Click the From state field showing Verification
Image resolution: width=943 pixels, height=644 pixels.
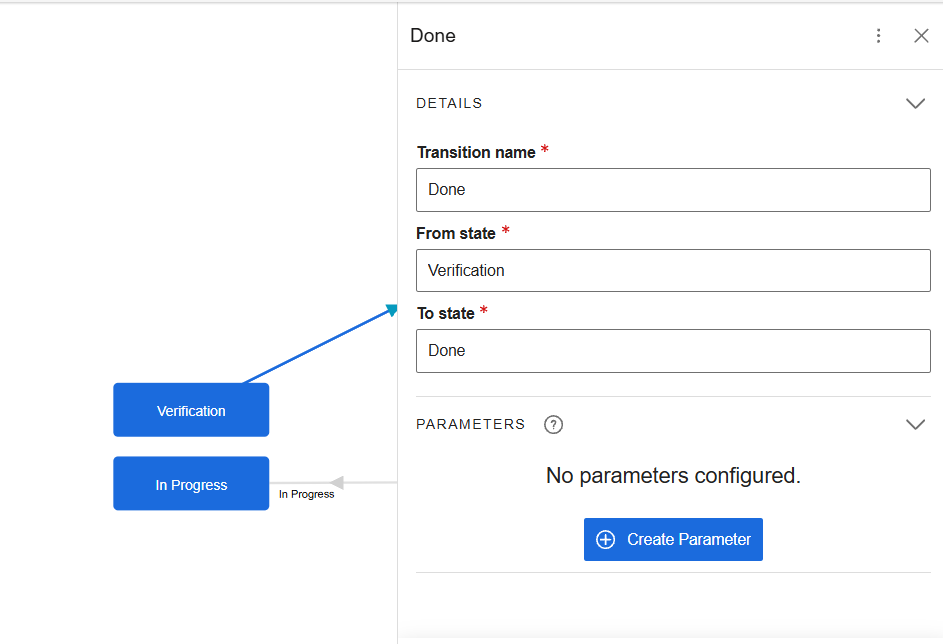click(673, 271)
